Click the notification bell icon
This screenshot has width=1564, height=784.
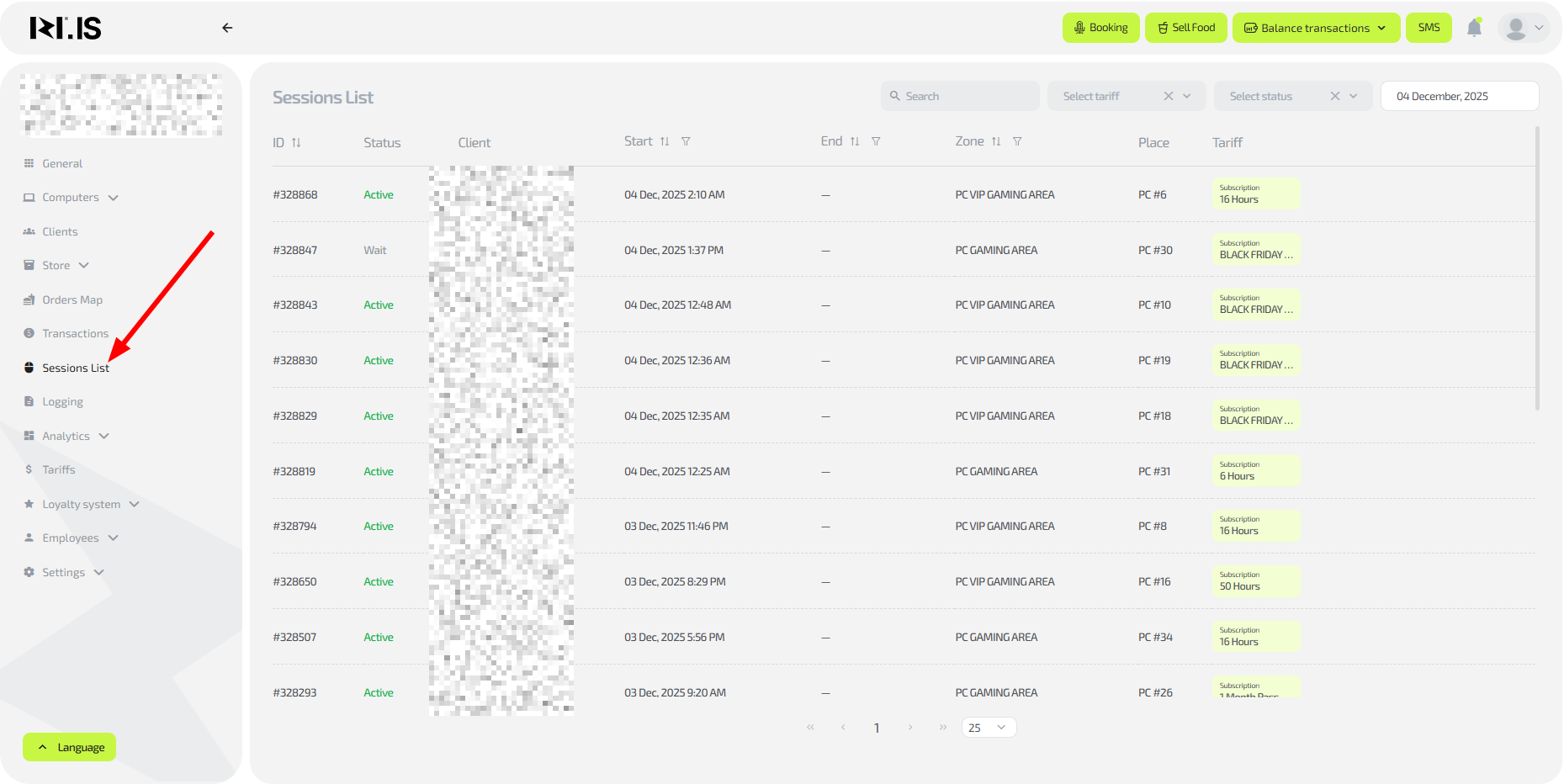click(x=1474, y=28)
